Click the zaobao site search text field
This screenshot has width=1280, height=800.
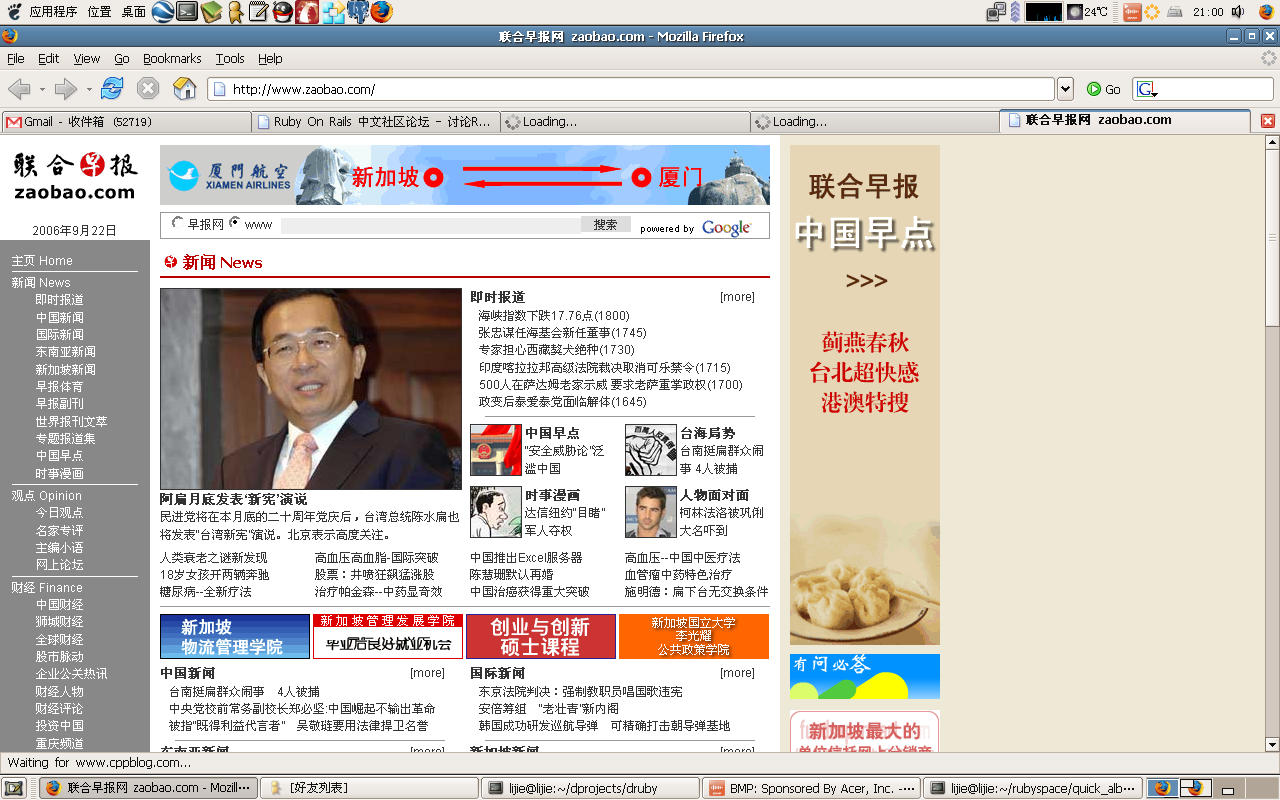point(430,225)
